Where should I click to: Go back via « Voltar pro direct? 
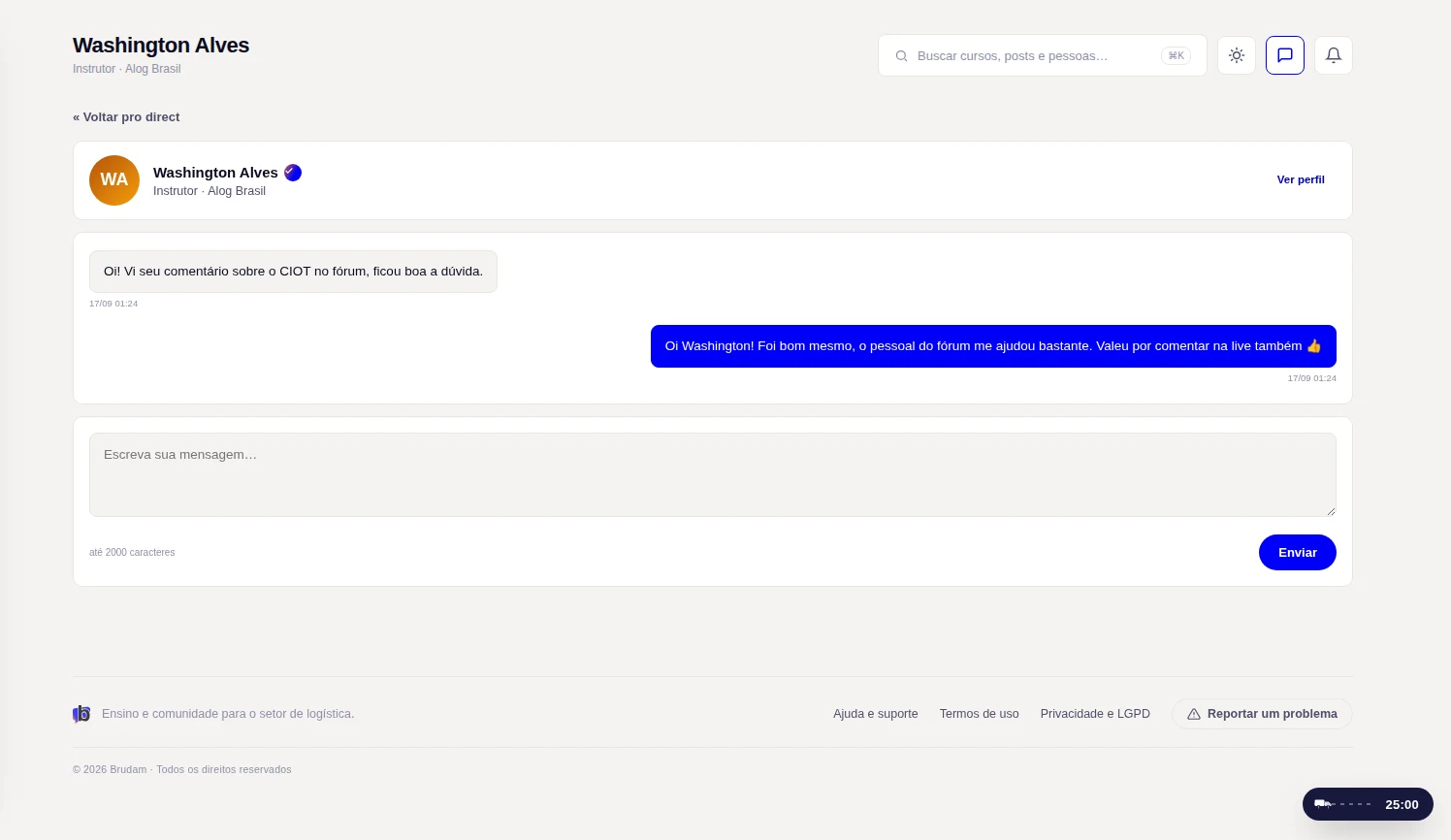click(x=126, y=117)
